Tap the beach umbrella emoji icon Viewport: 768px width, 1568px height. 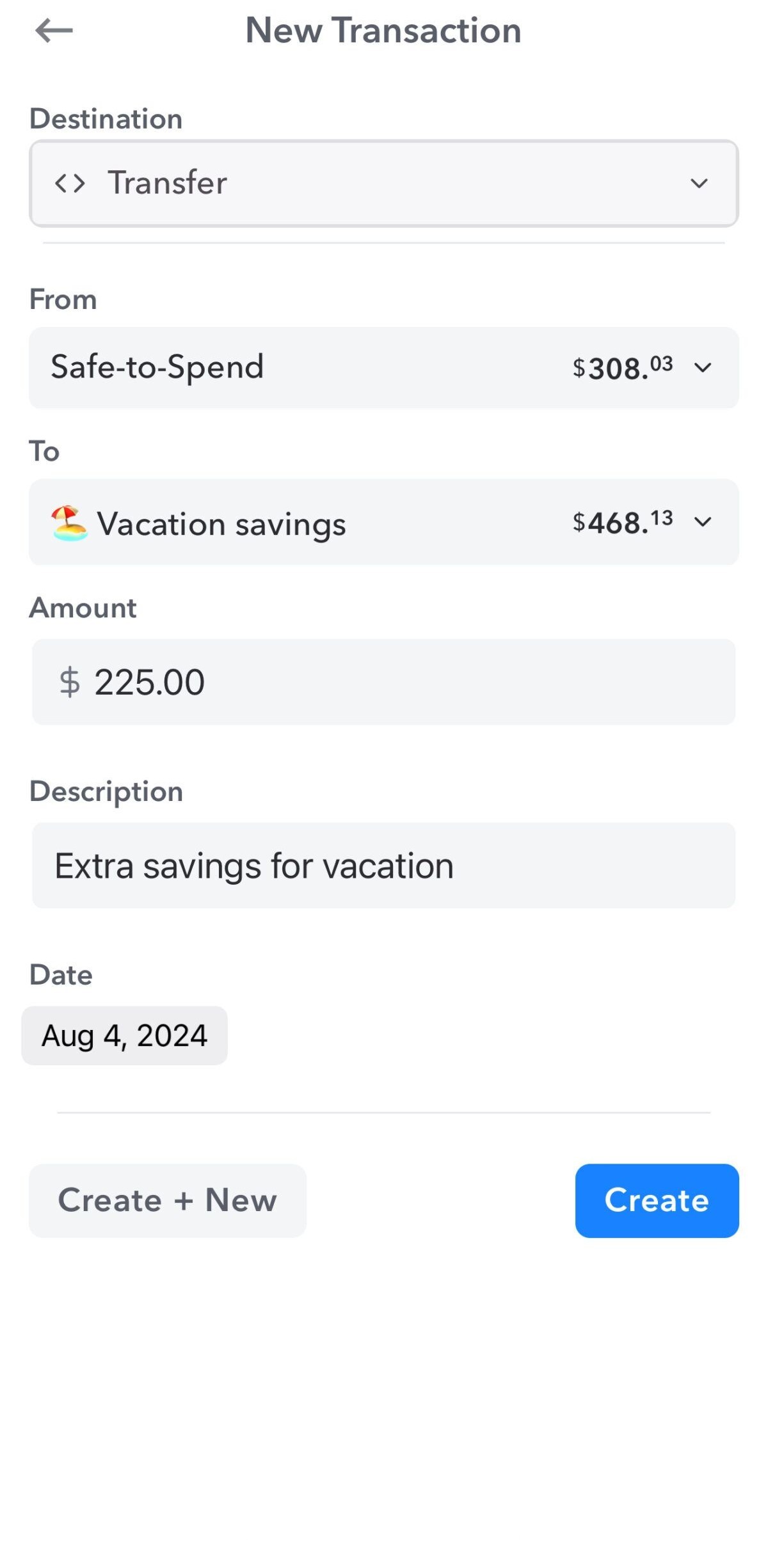[69, 523]
